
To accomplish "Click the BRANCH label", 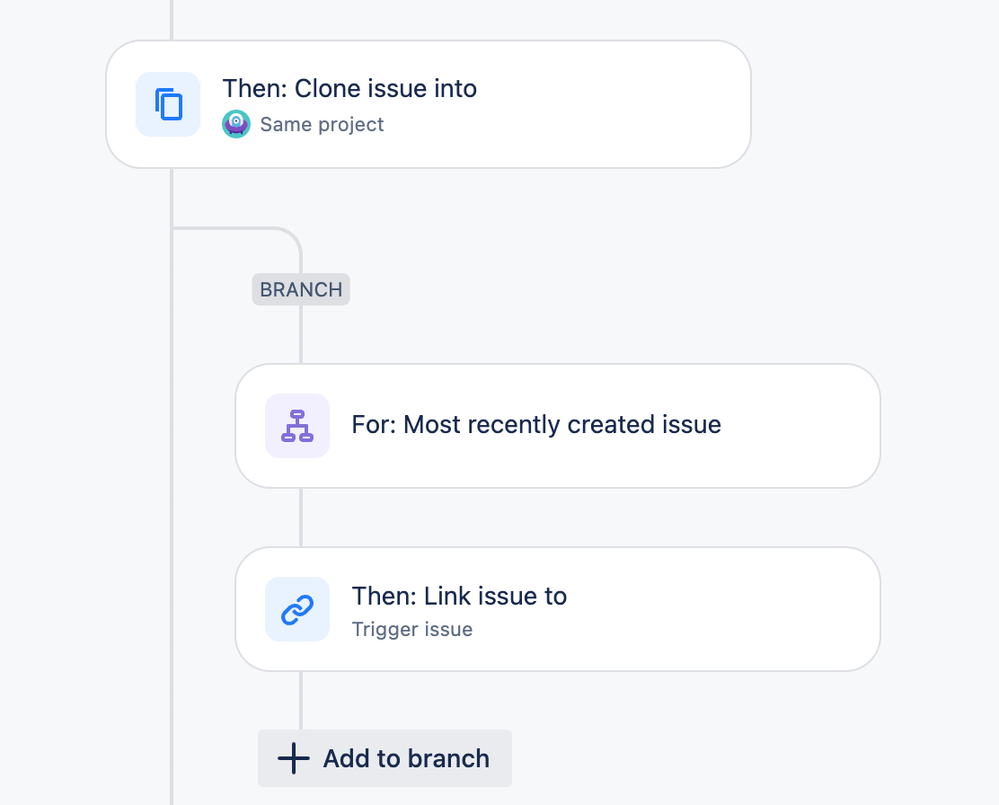I will coord(300,289).
